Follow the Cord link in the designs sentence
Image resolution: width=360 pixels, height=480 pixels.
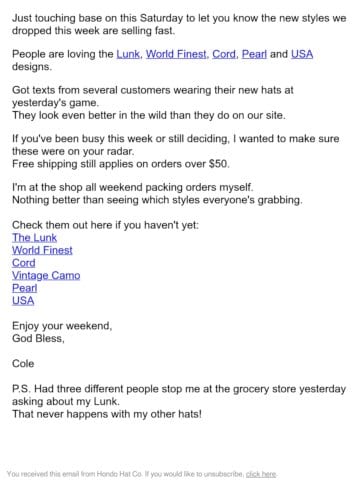click(224, 54)
